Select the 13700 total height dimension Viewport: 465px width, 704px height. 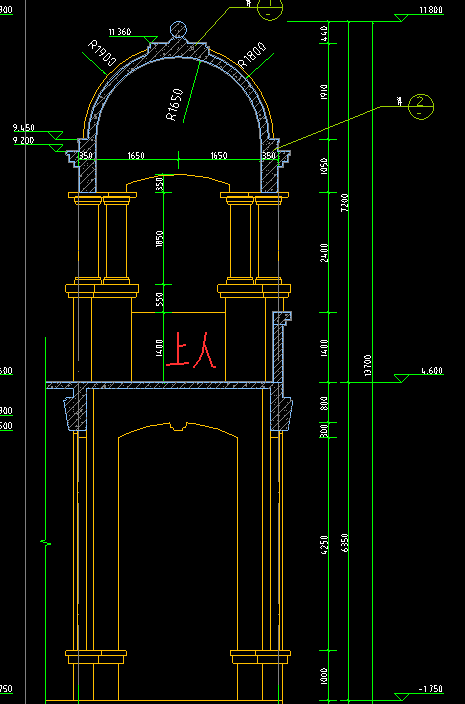pyautogui.click(x=368, y=365)
